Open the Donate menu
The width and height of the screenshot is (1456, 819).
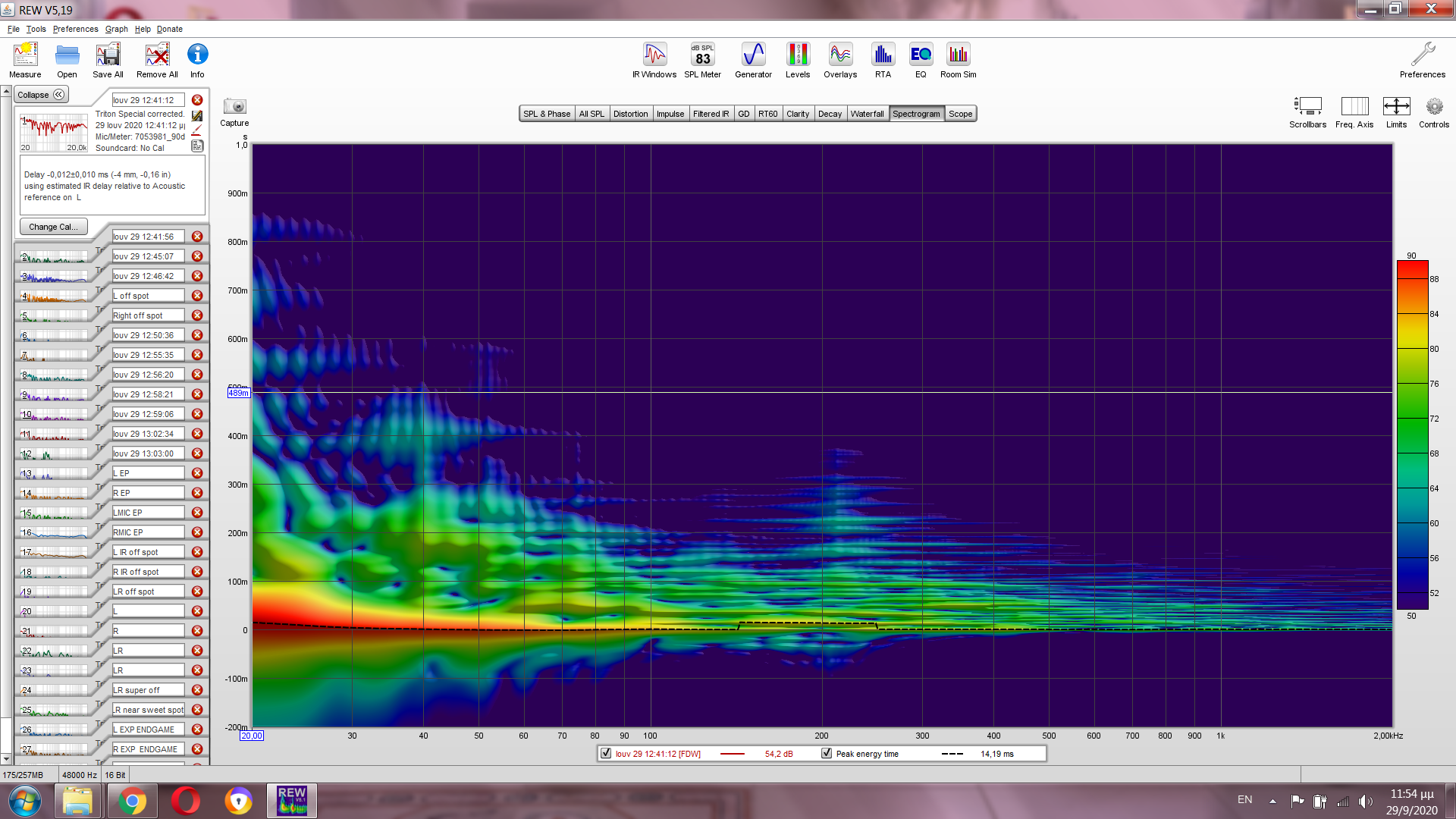click(169, 29)
